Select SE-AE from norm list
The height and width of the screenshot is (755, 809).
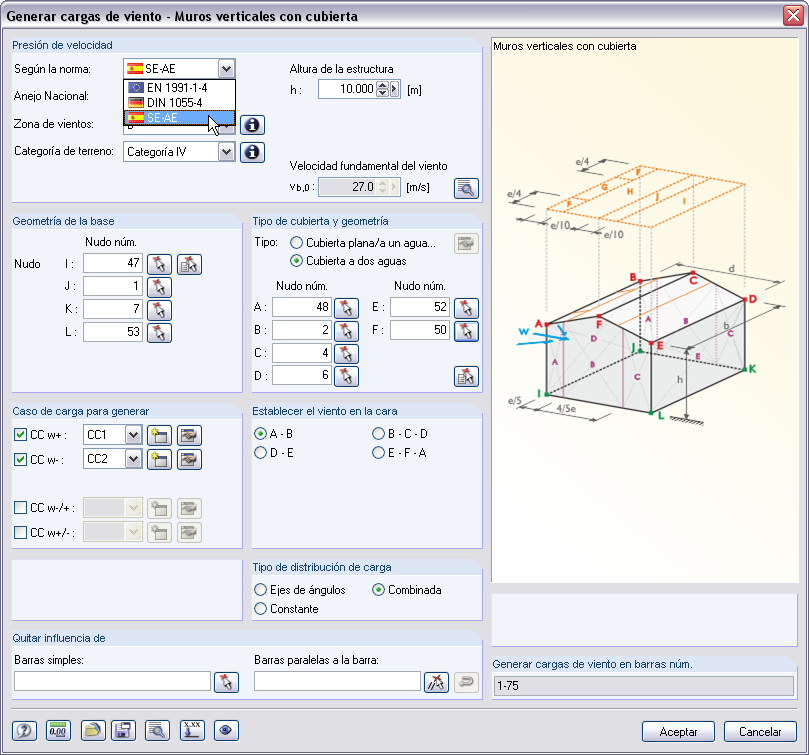pos(179,118)
